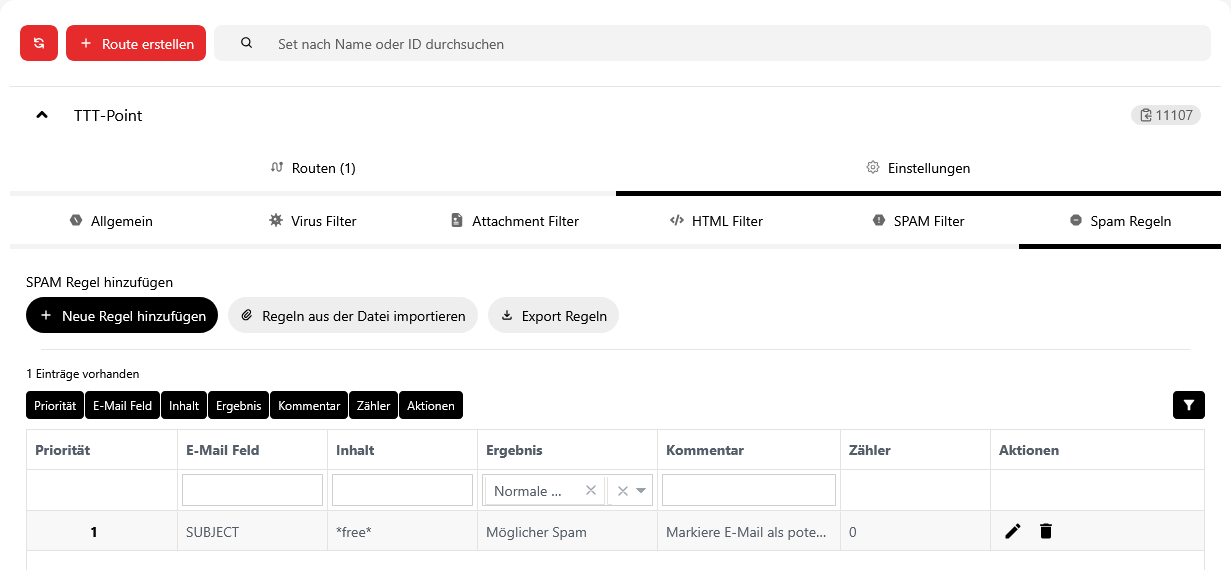Open the table filter funnel icon
Viewport: 1231px width, 570px height.
point(1188,405)
